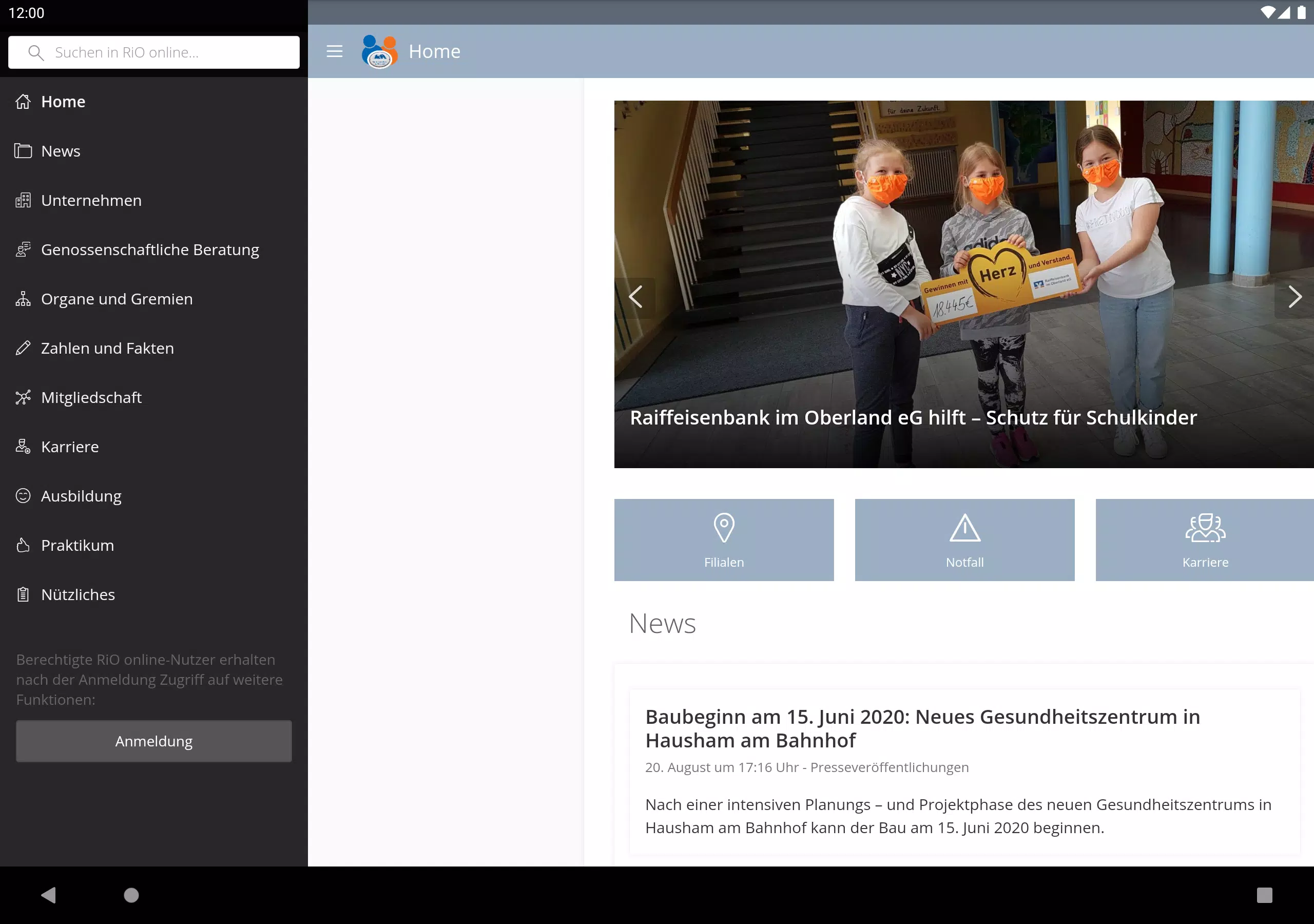Open the News menu entry in sidebar
This screenshot has height=924, width=1314.
pos(153,151)
